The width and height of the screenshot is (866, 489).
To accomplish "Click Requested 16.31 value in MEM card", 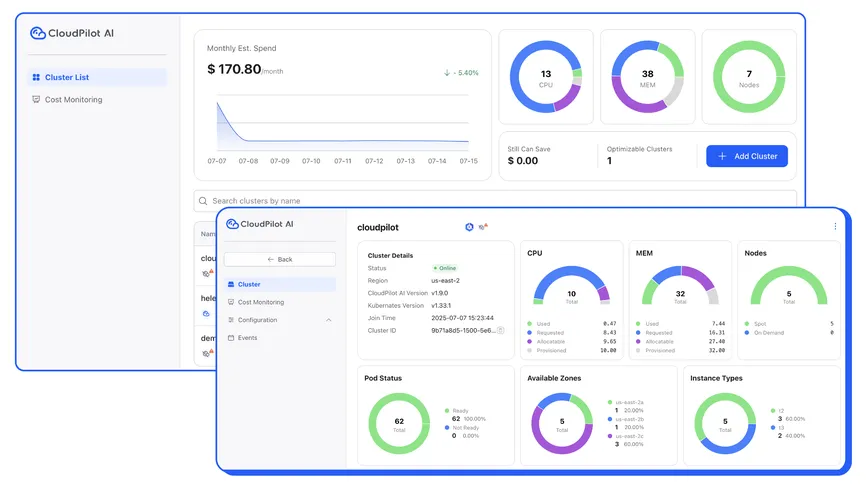I will 716,333.
